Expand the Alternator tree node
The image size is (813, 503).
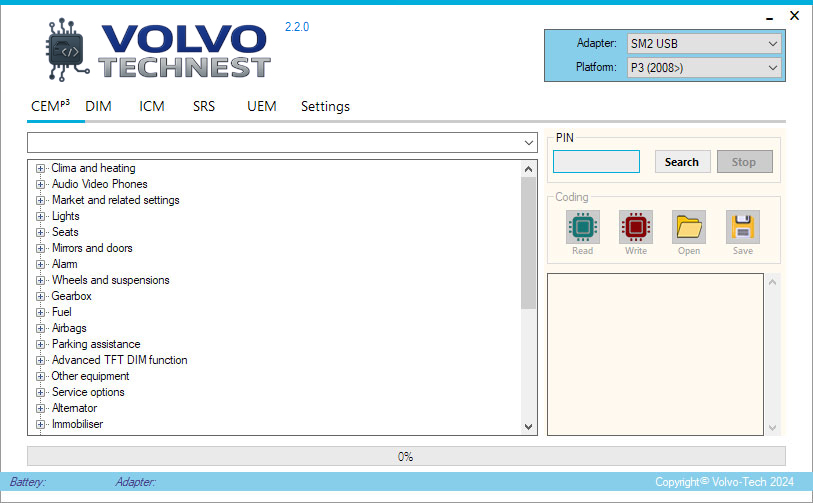click(40, 409)
